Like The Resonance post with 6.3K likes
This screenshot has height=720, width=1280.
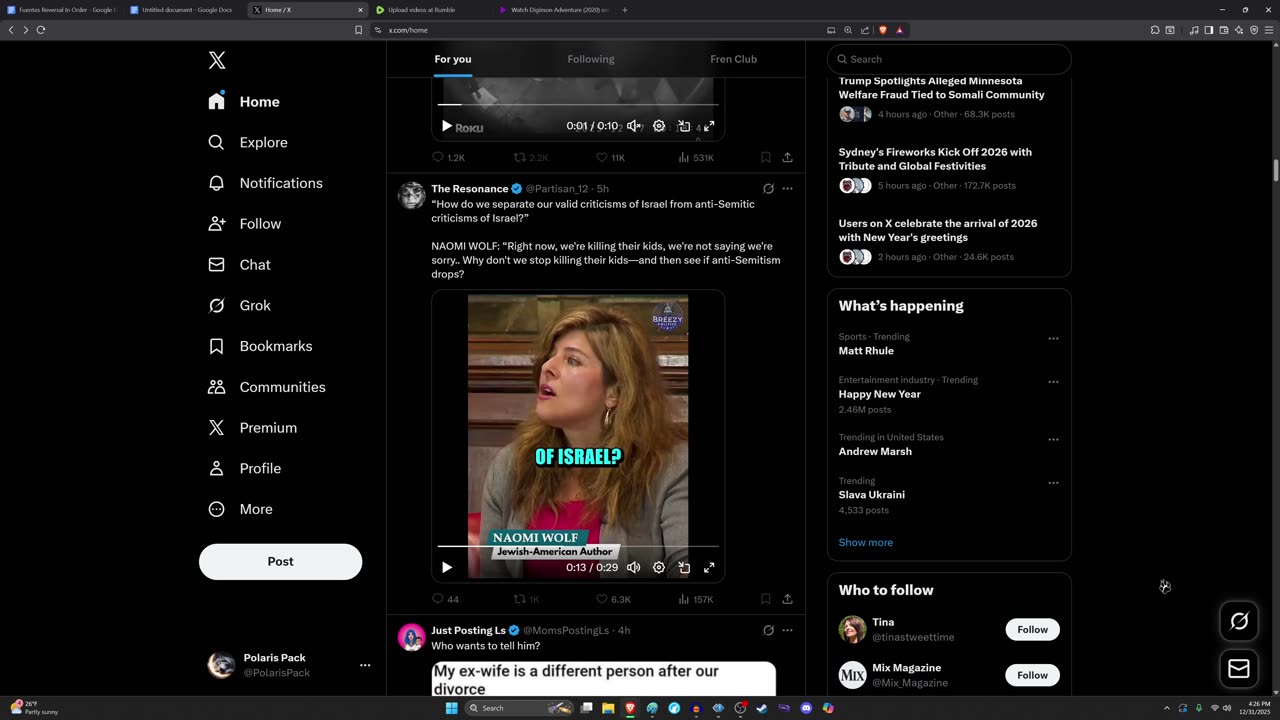click(613, 599)
